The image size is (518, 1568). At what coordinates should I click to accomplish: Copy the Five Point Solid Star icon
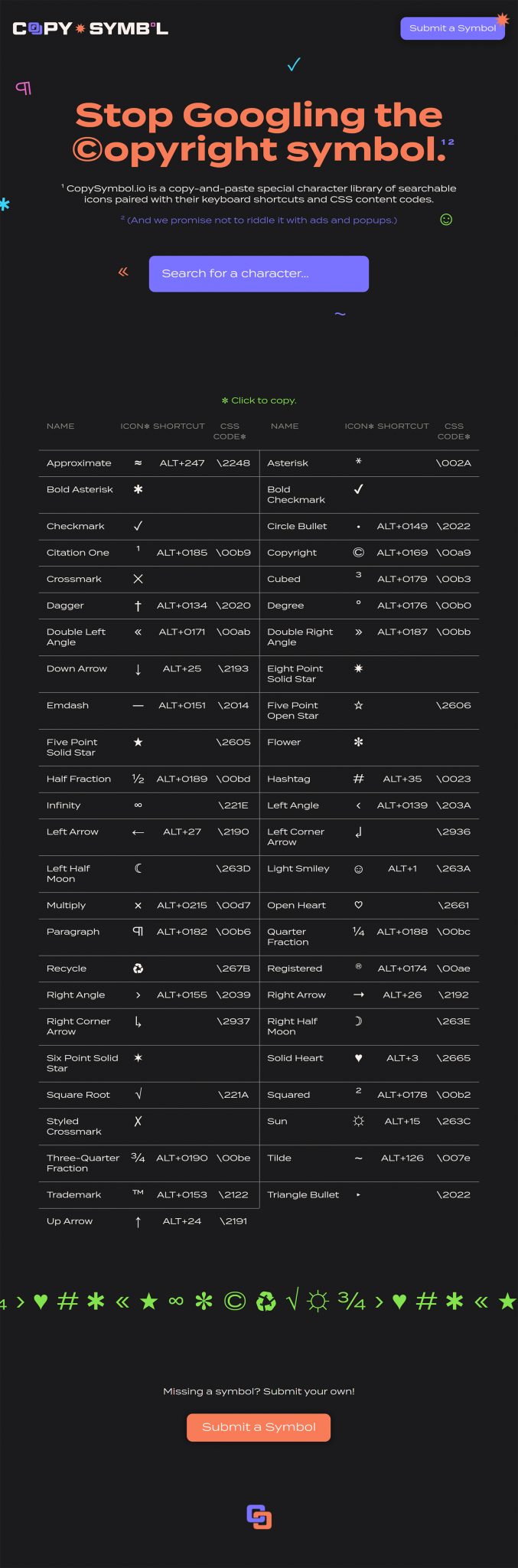(x=138, y=742)
